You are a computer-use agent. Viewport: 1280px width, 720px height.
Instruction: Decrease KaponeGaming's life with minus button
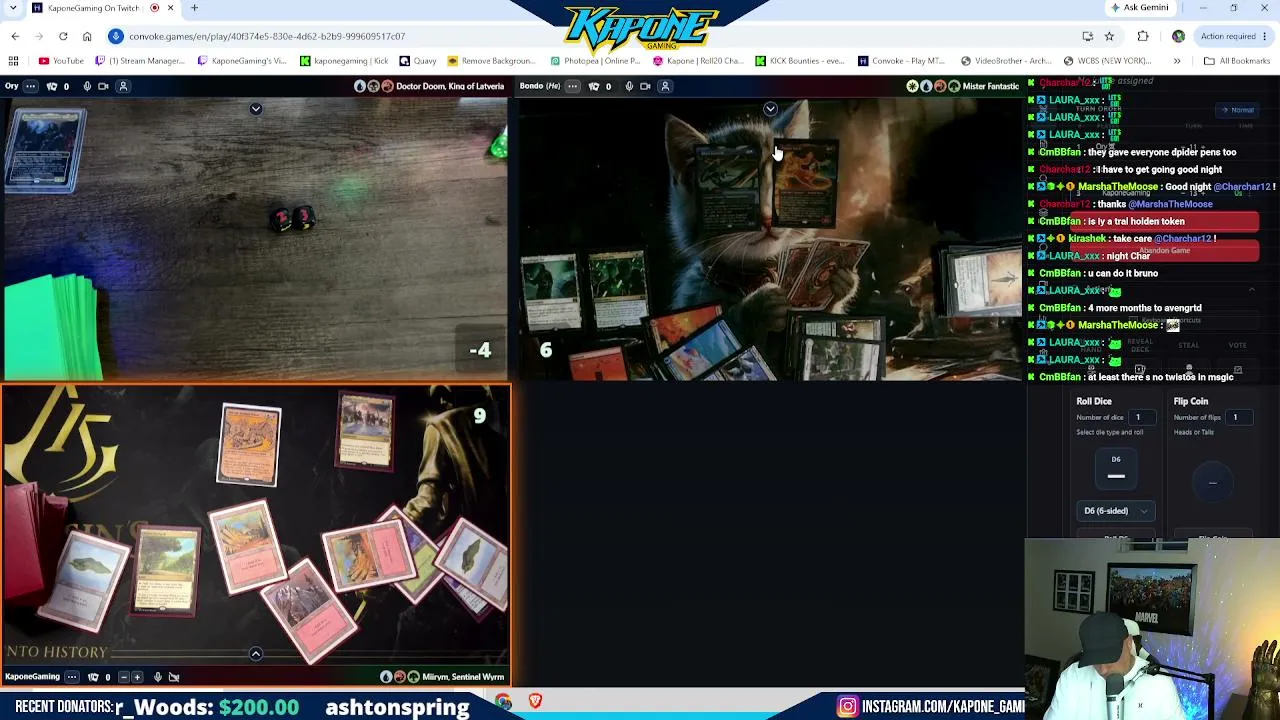pos(123,677)
